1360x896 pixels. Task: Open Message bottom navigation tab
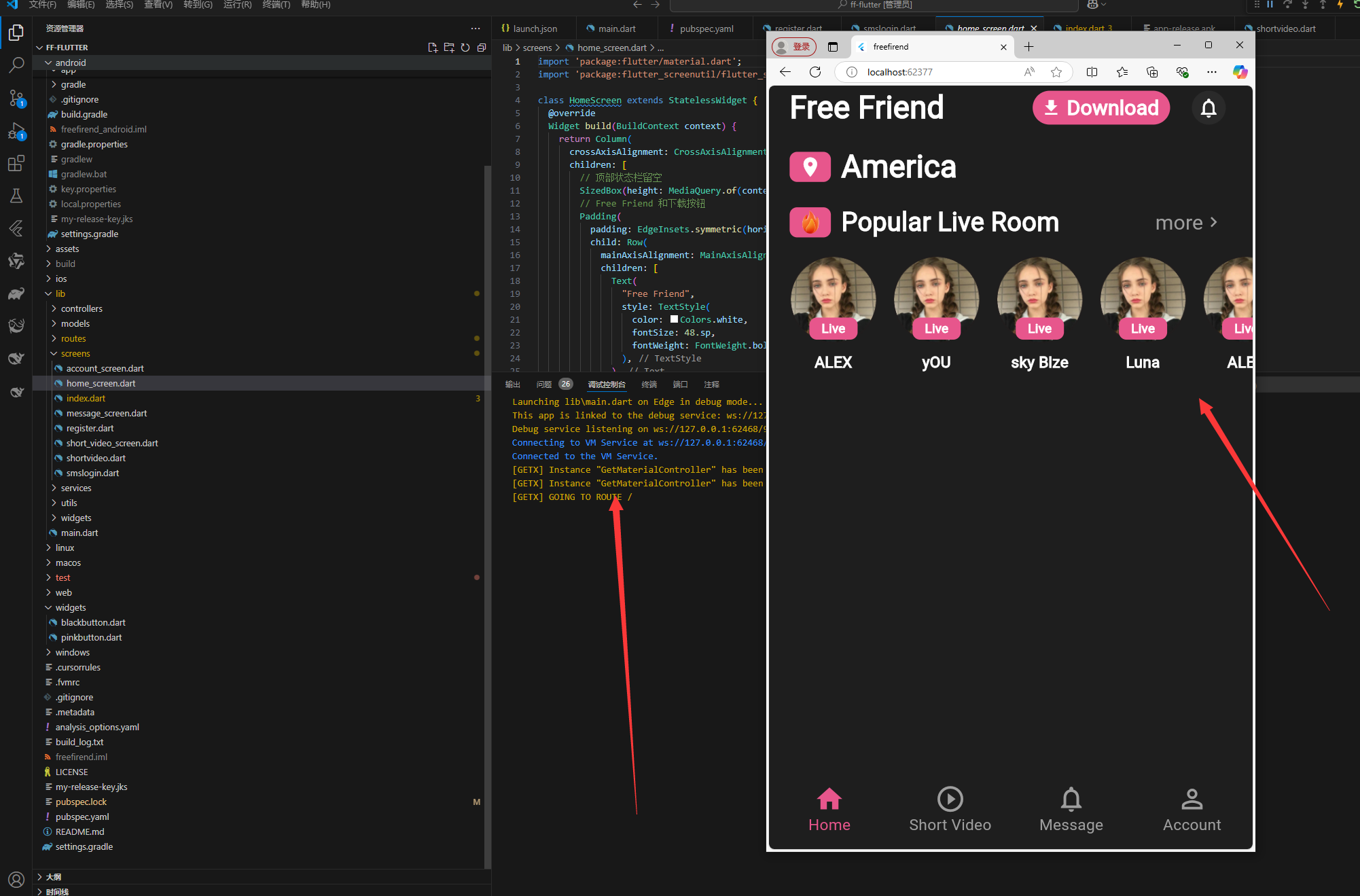pos(1071,809)
